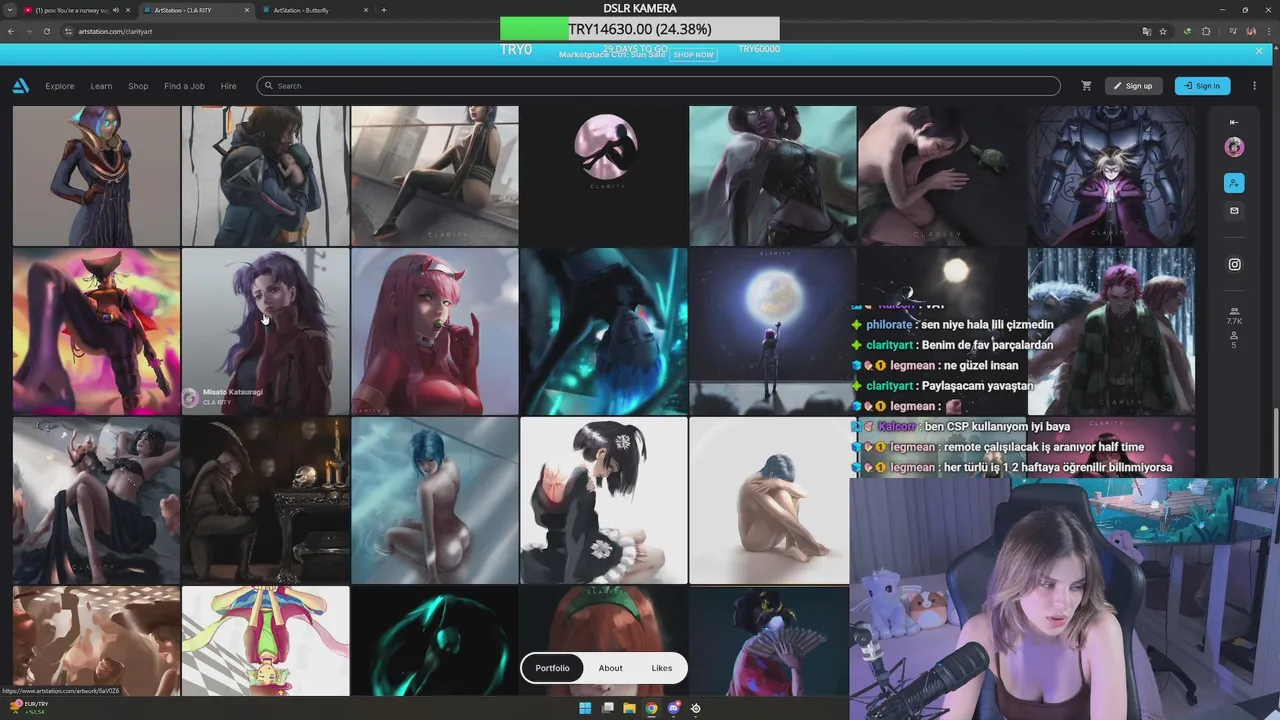Open the woman with turtle artwork
The image size is (1280, 720).
click(942, 176)
